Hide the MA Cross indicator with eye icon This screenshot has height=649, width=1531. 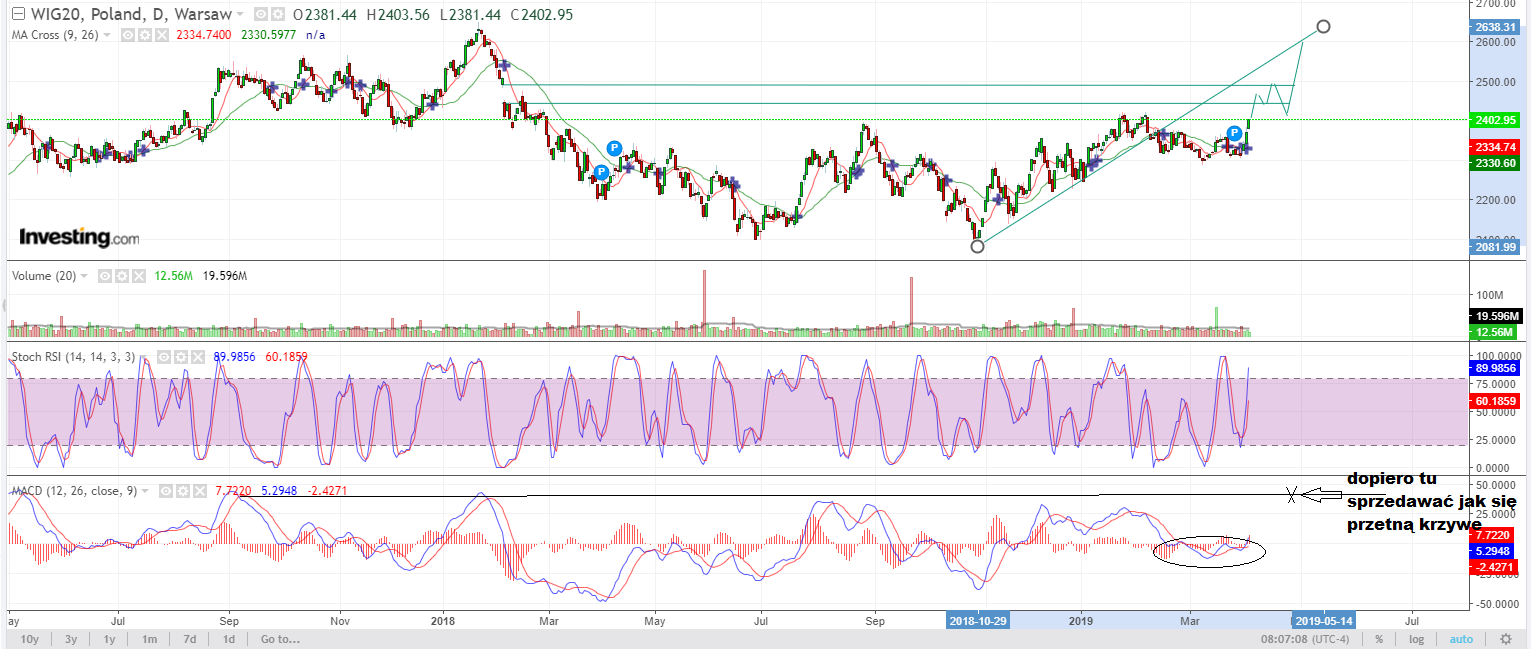coord(128,35)
